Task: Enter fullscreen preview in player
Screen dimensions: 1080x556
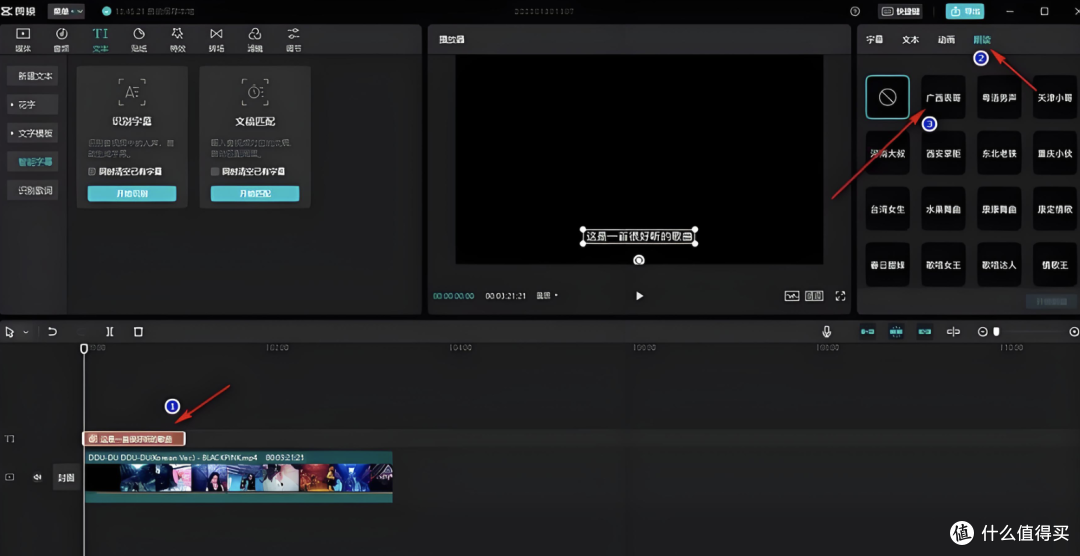Action: pos(840,296)
